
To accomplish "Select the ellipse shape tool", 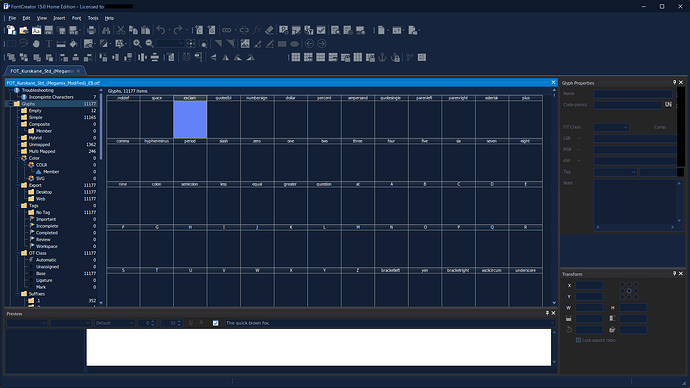I will pos(294,44).
